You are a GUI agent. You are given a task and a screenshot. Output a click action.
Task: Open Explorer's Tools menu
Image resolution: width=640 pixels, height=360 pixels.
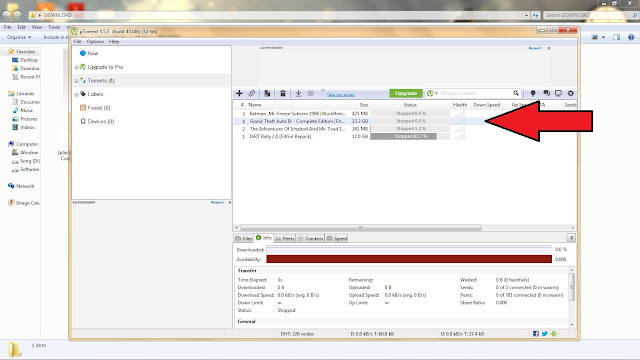click(x=54, y=27)
